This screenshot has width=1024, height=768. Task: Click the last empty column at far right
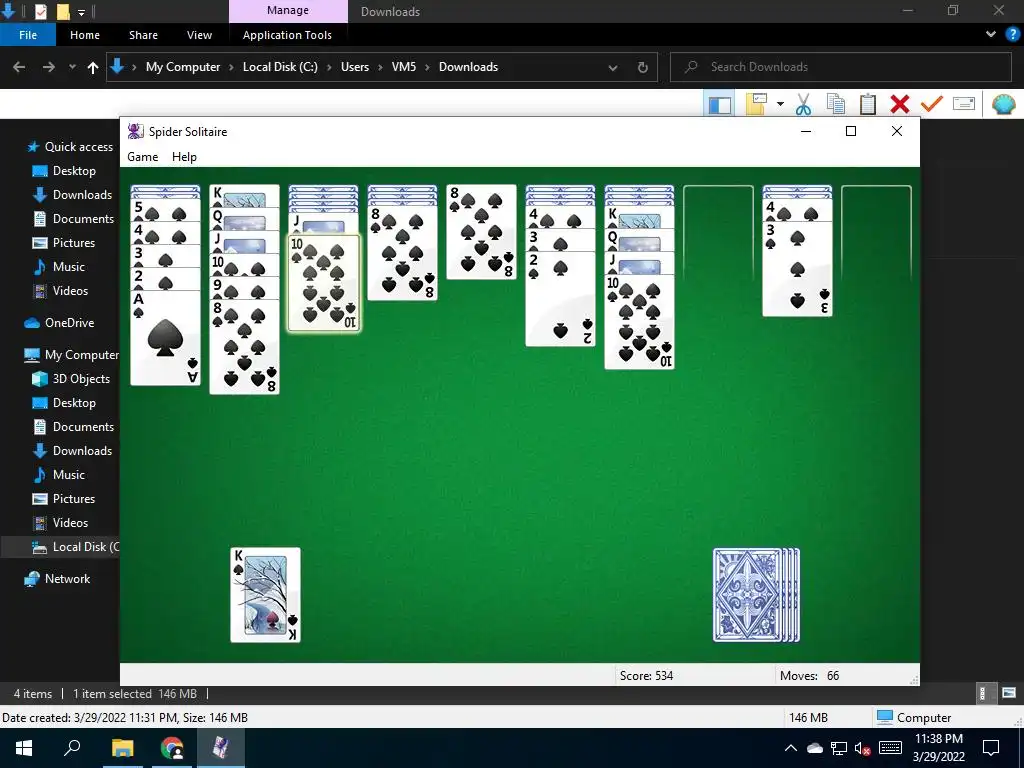876,233
